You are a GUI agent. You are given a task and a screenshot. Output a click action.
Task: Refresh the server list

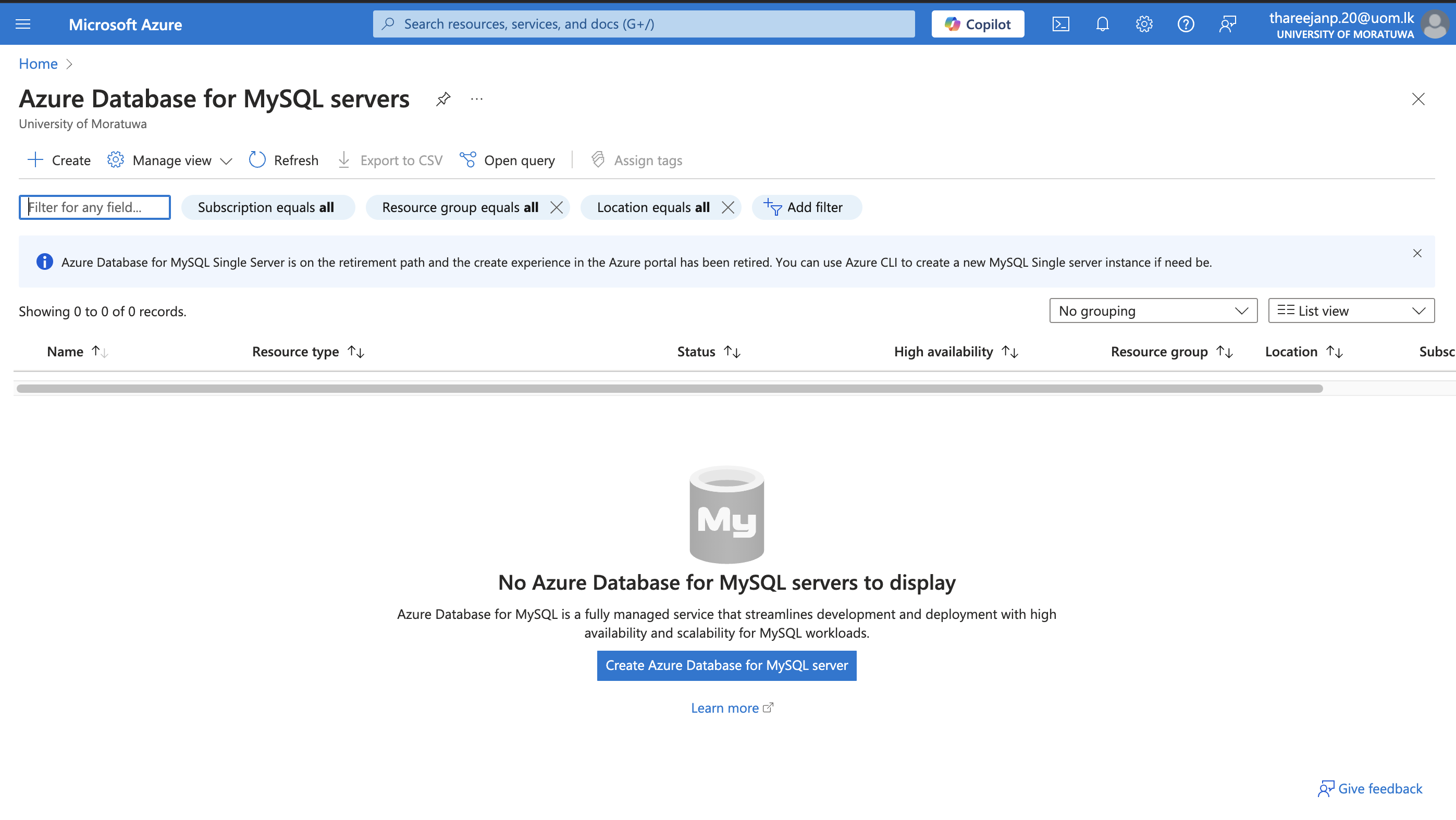point(283,160)
